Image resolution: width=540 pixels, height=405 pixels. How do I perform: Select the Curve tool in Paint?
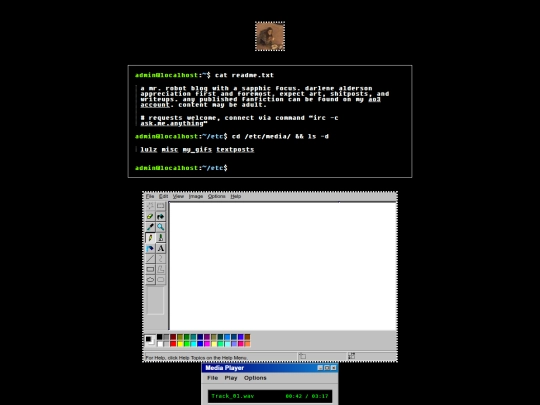(161, 259)
